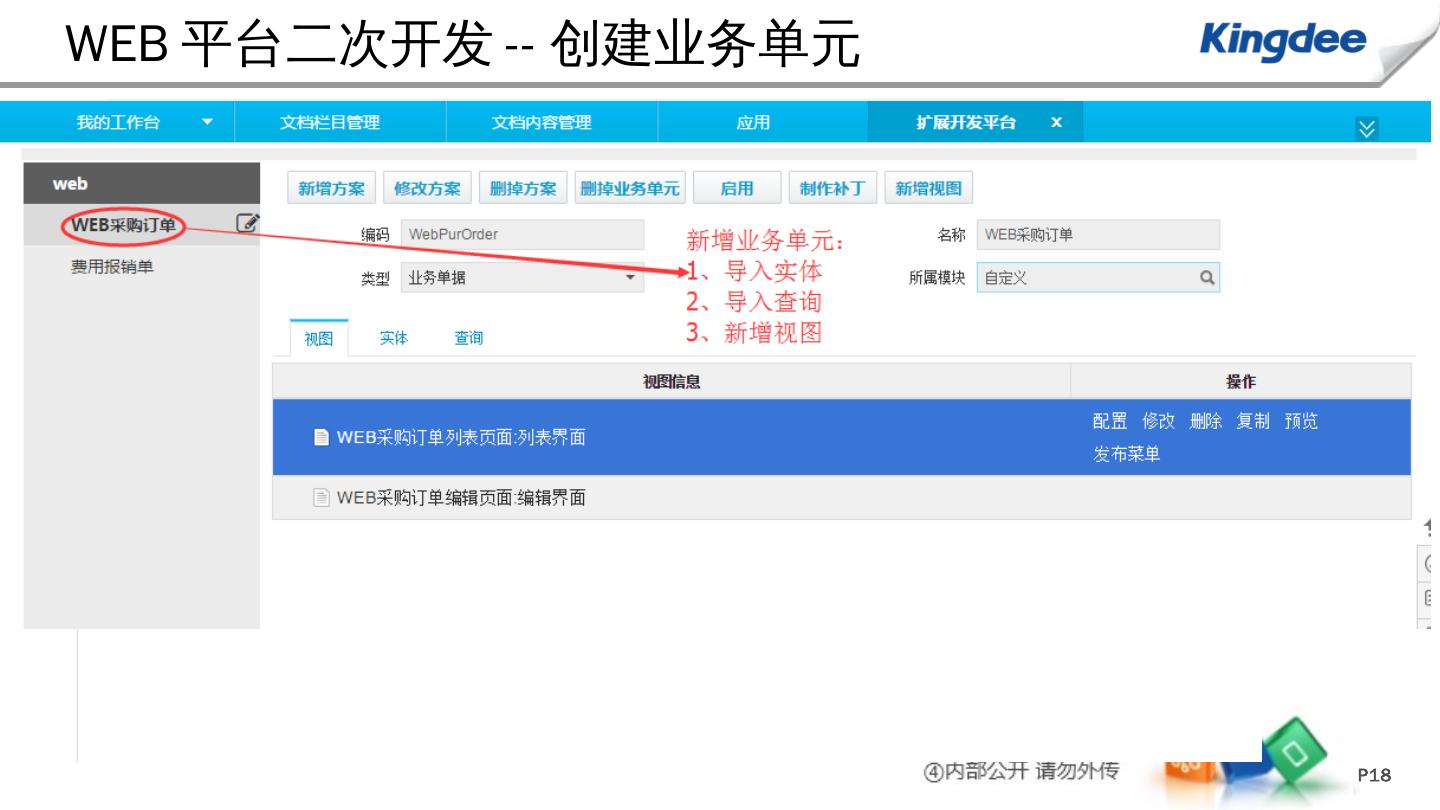
Task: Click the 新增视图 button
Action: (x=928, y=188)
